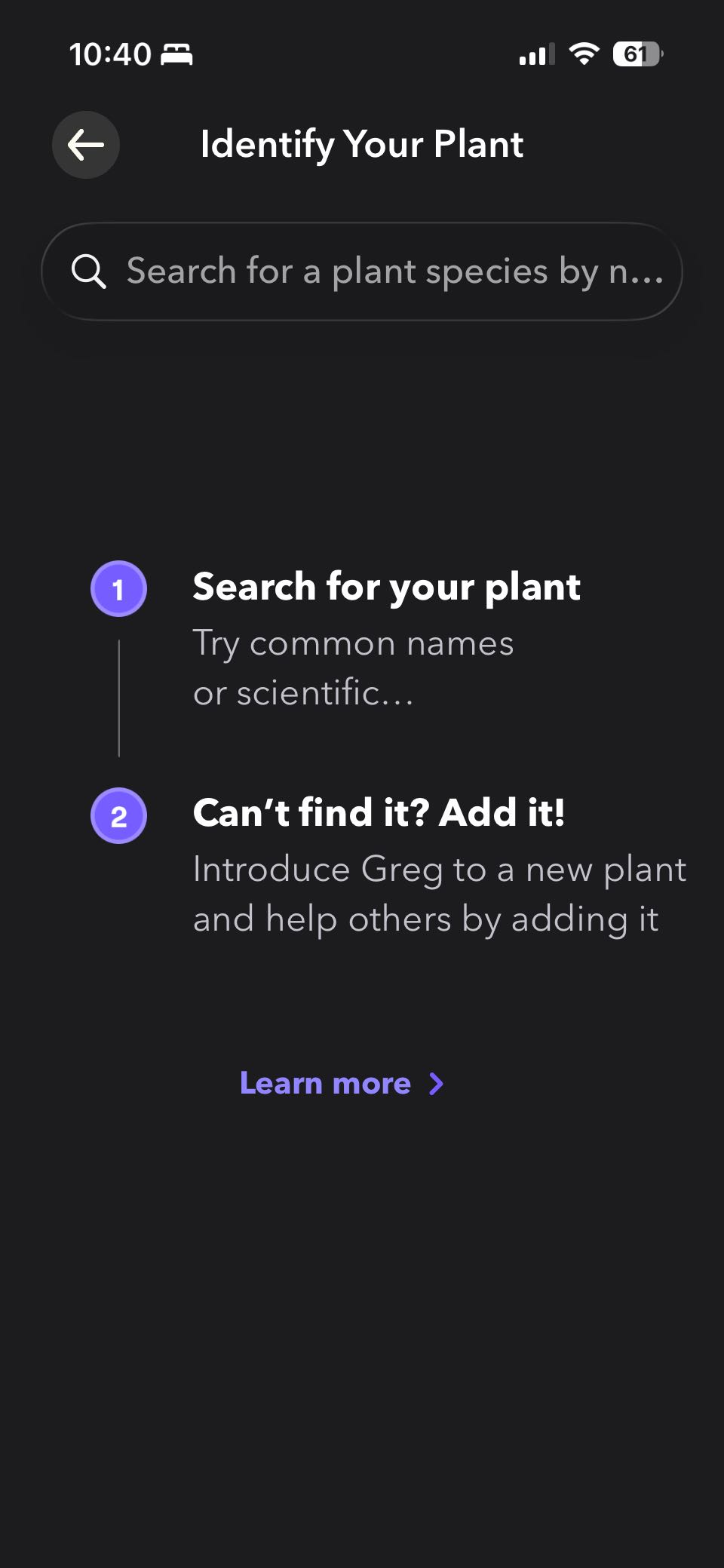The image size is (724, 1568).
Task: Tap Try common names or scientific text
Action: [x=353, y=668]
